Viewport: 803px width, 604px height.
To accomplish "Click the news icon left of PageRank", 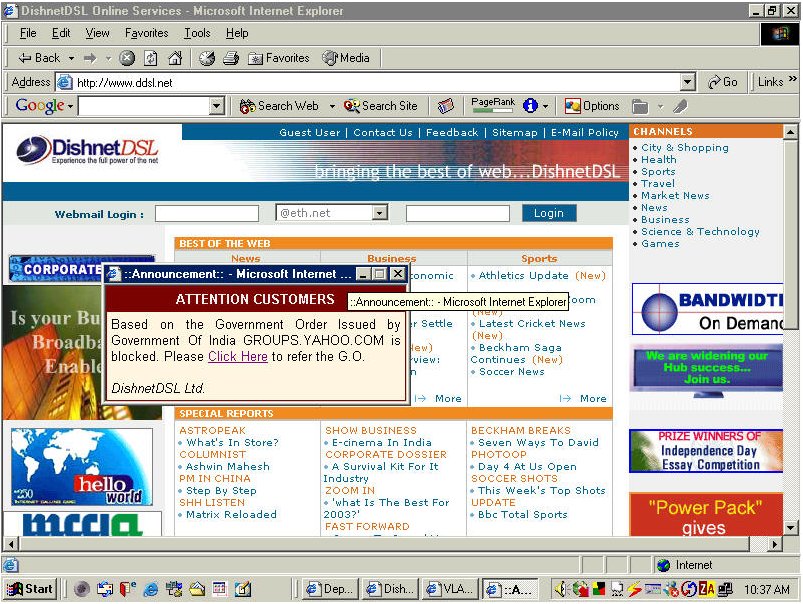I will pos(446,106).
